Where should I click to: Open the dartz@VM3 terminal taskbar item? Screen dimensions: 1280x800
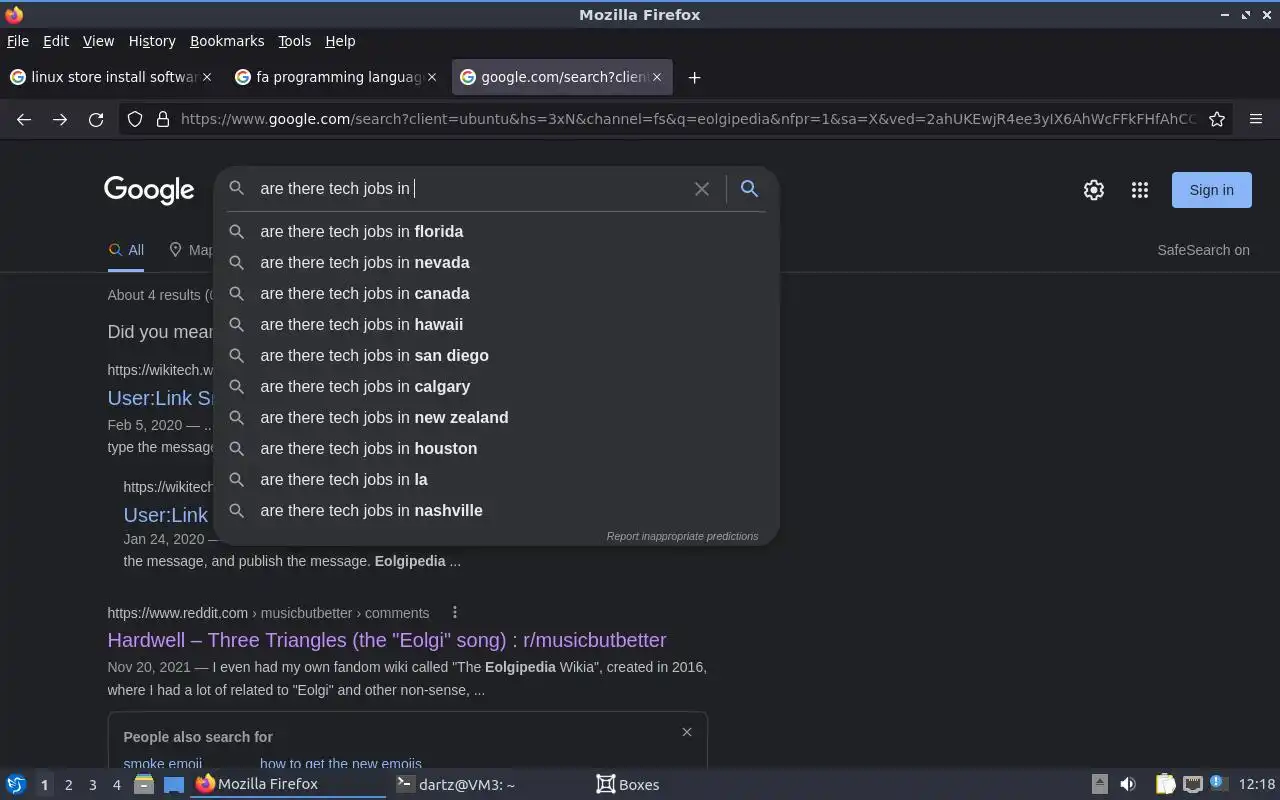(x=486, y=784)
